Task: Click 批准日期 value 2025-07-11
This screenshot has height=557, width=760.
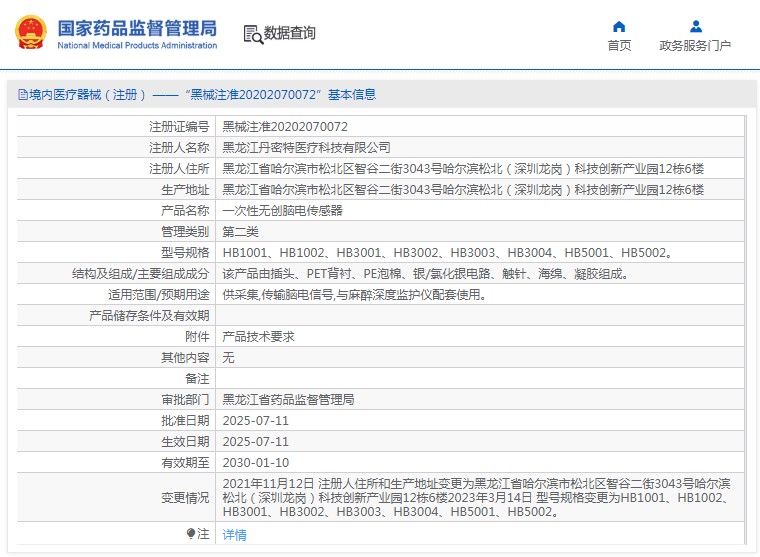Action: [255, 421]
